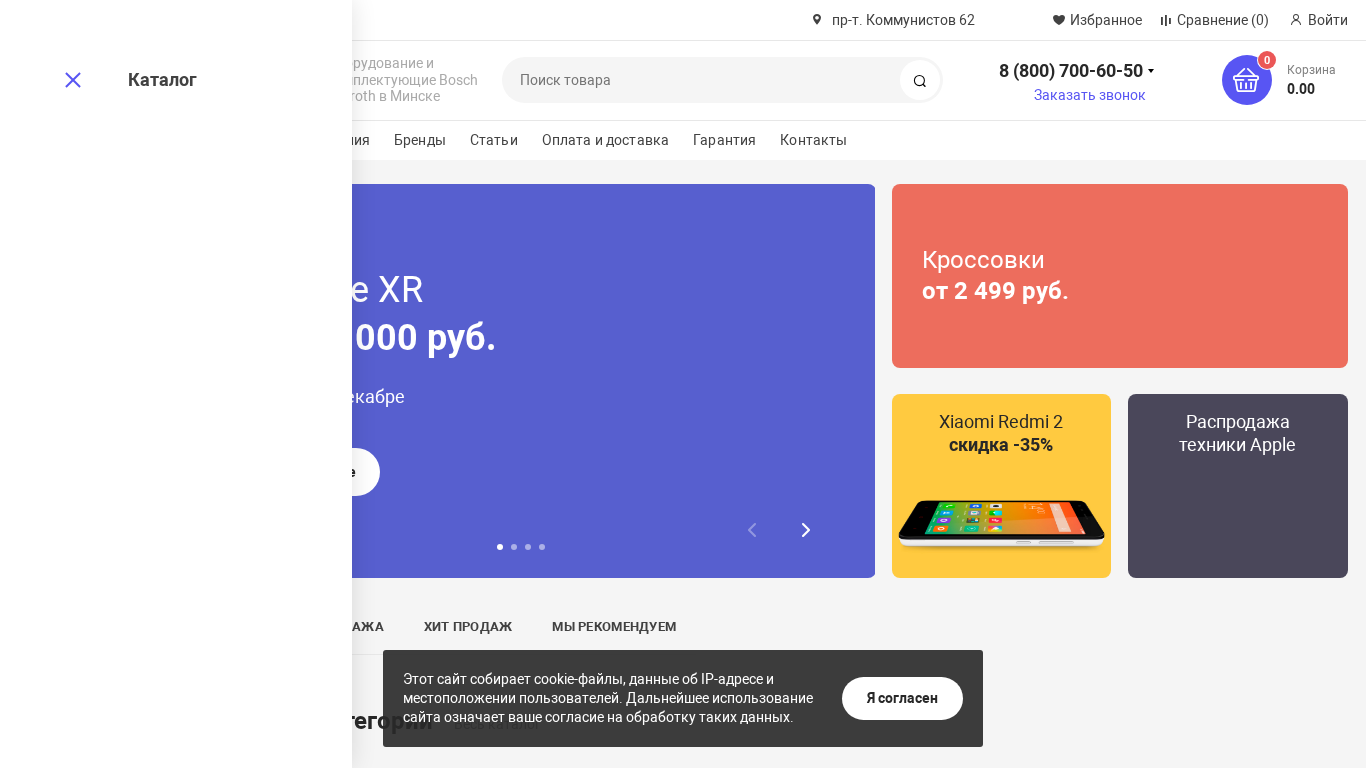Open the Xiaomi Redmi 2 banner
This screenshot has height=768, width=1366.
(1001, 486)
